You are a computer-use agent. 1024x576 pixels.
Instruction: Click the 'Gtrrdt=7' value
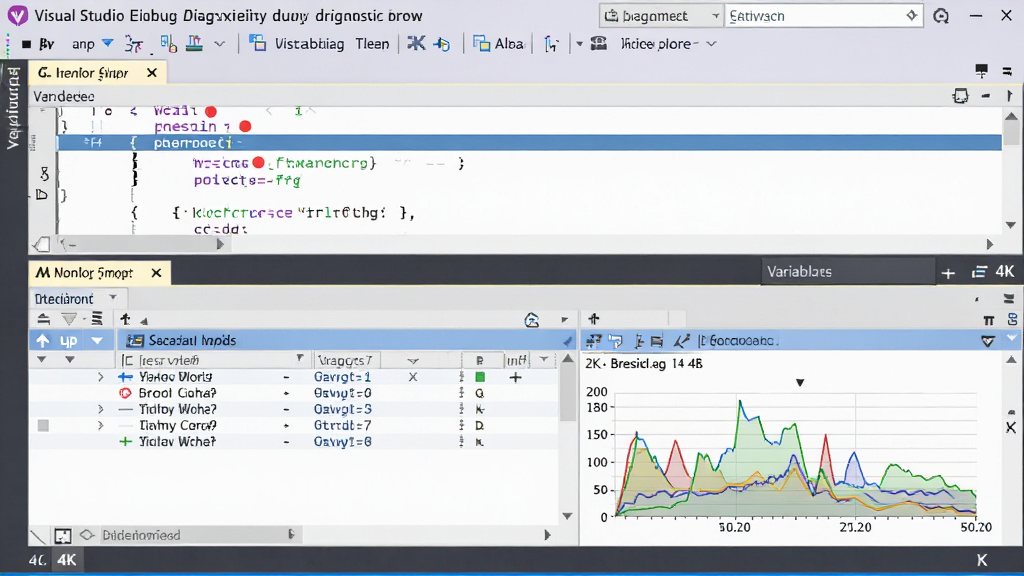pyautogui.click(x=342, y=425)
